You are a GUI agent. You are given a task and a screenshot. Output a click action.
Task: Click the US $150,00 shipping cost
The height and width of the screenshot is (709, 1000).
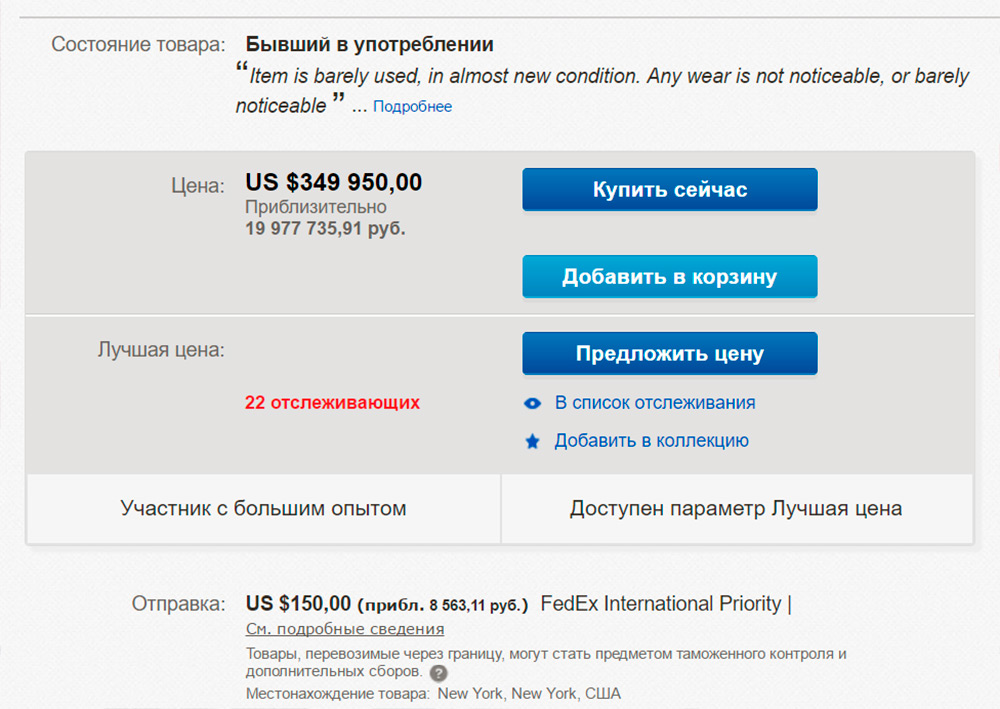point(298,604)
